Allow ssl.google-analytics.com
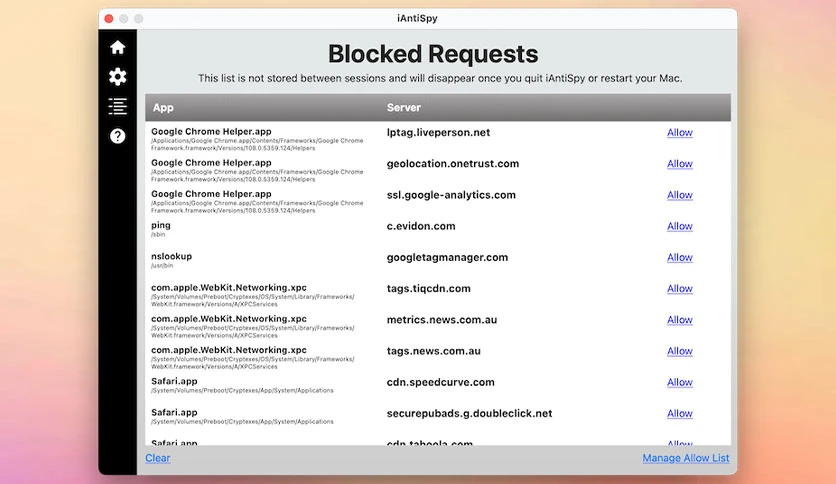Screen dimensions: 836x484 (680, 195)
